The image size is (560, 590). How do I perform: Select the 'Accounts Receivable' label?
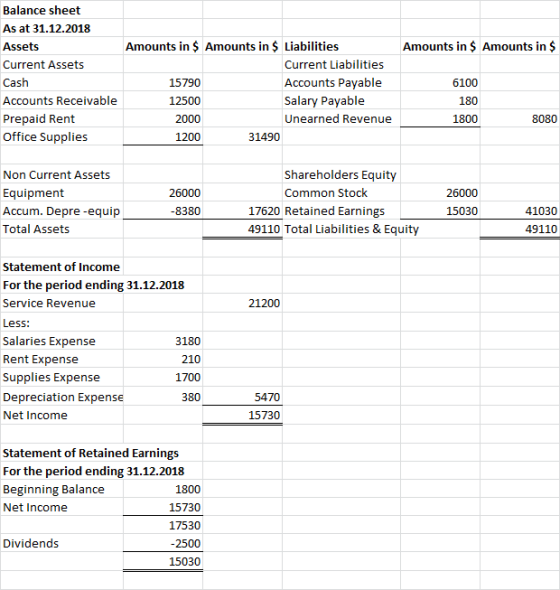coord(60,100)
